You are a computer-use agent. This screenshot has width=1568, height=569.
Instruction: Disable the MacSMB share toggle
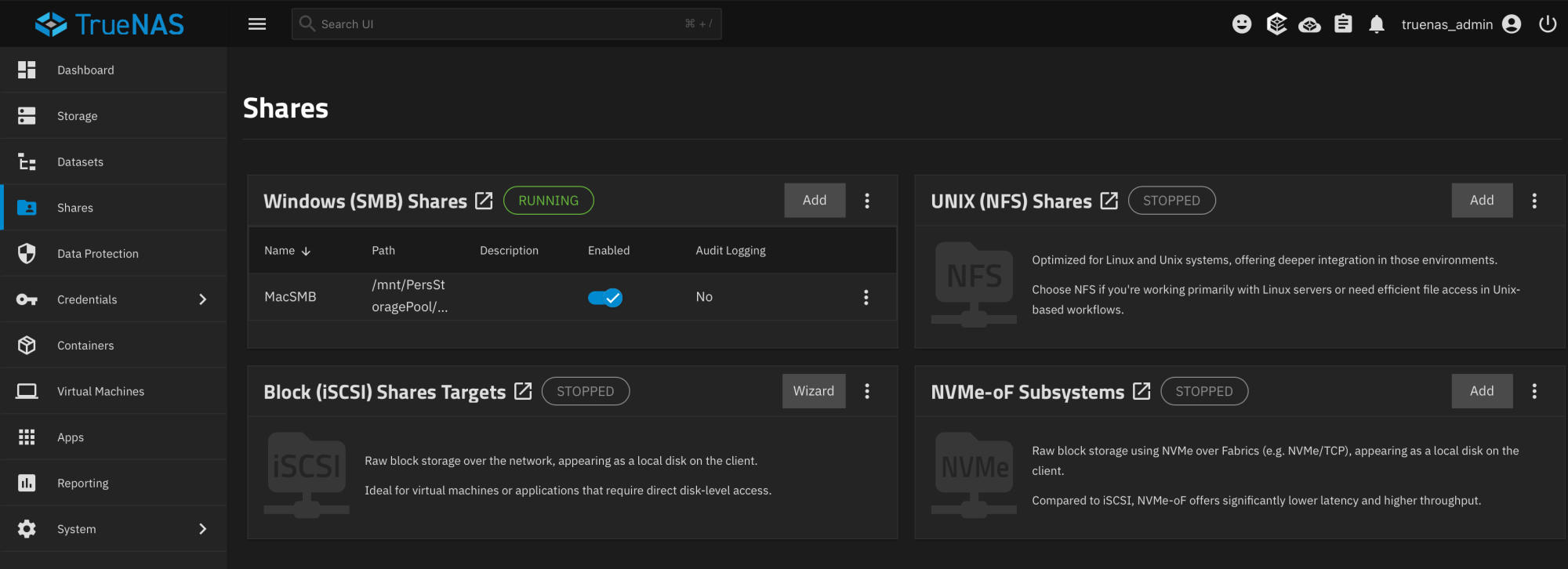click(604, 298)
